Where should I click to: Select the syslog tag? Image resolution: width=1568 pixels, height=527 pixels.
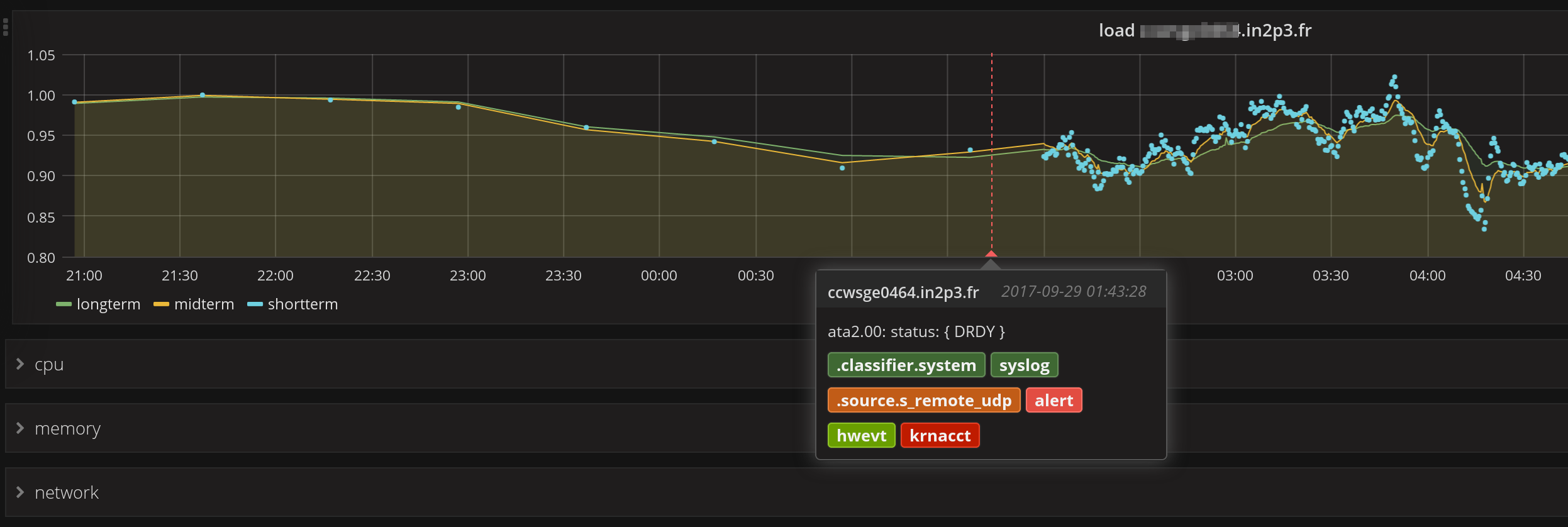click(x=1024, y=365)
